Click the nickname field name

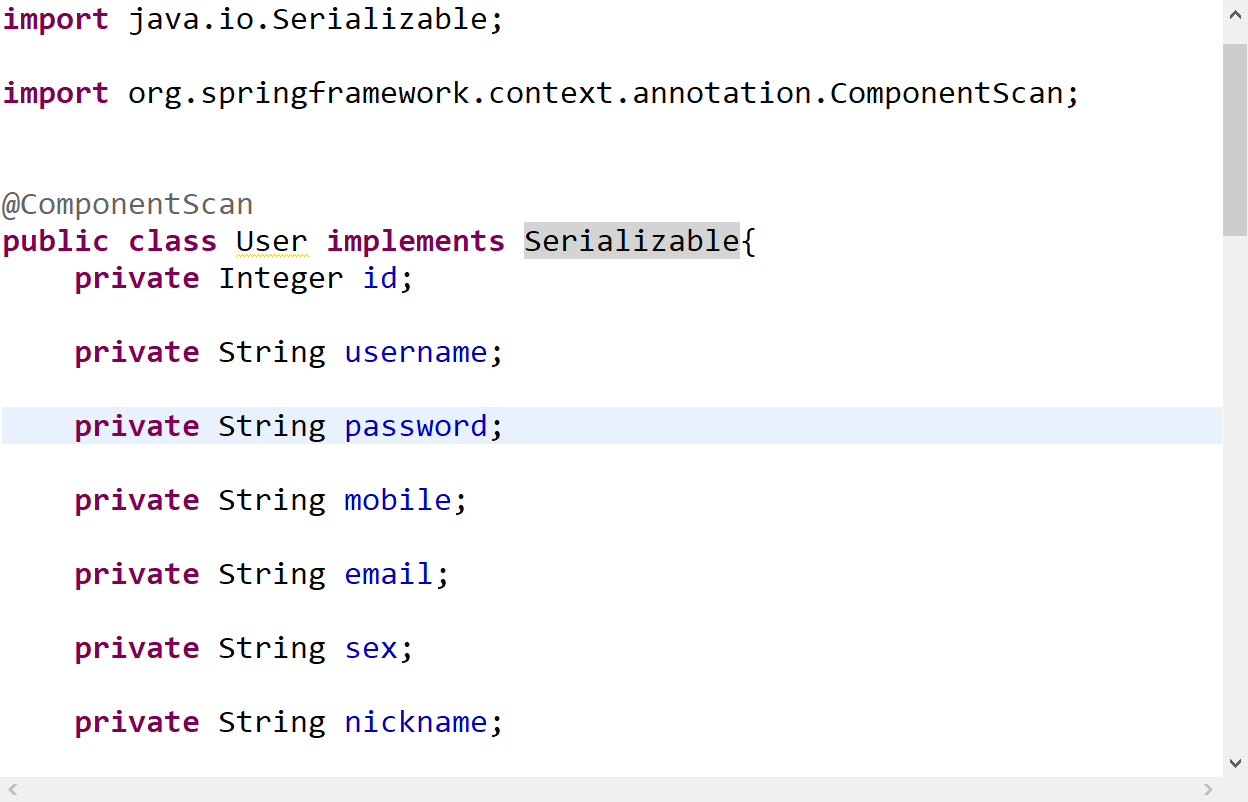click(415, 722)
